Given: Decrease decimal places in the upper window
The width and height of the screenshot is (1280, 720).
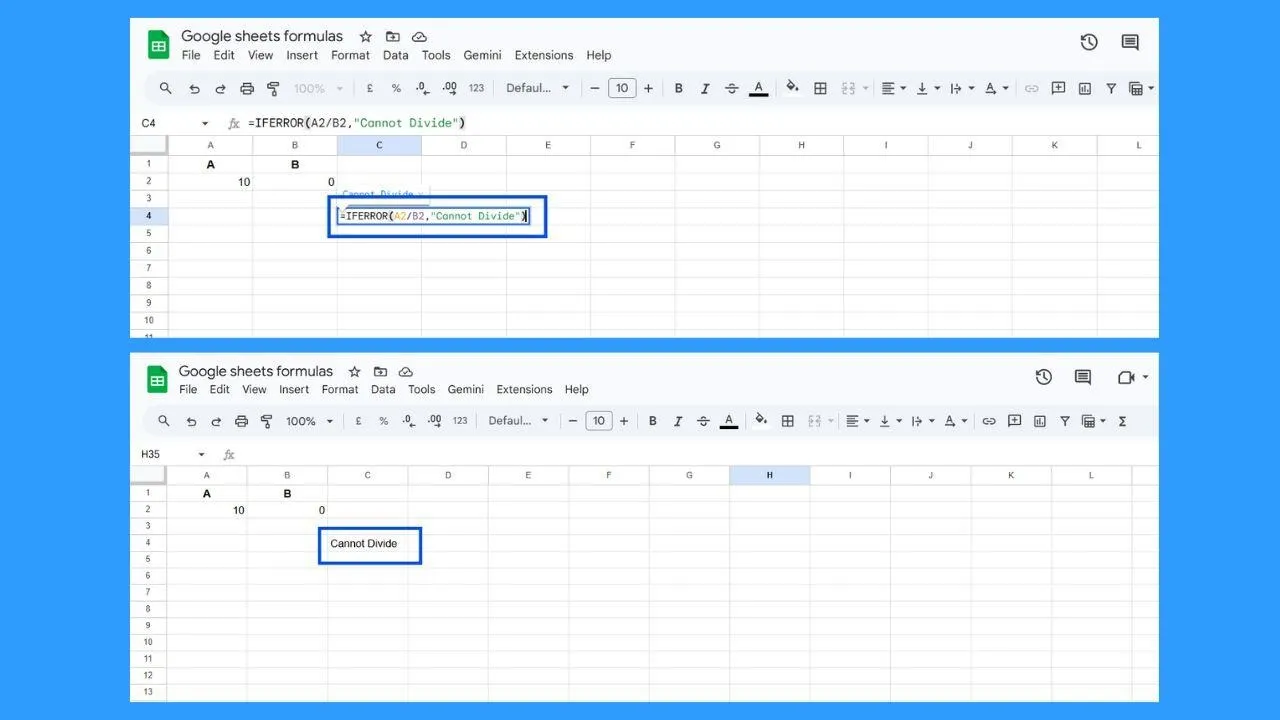Looking at the screenshot, I should pos(422,88).
